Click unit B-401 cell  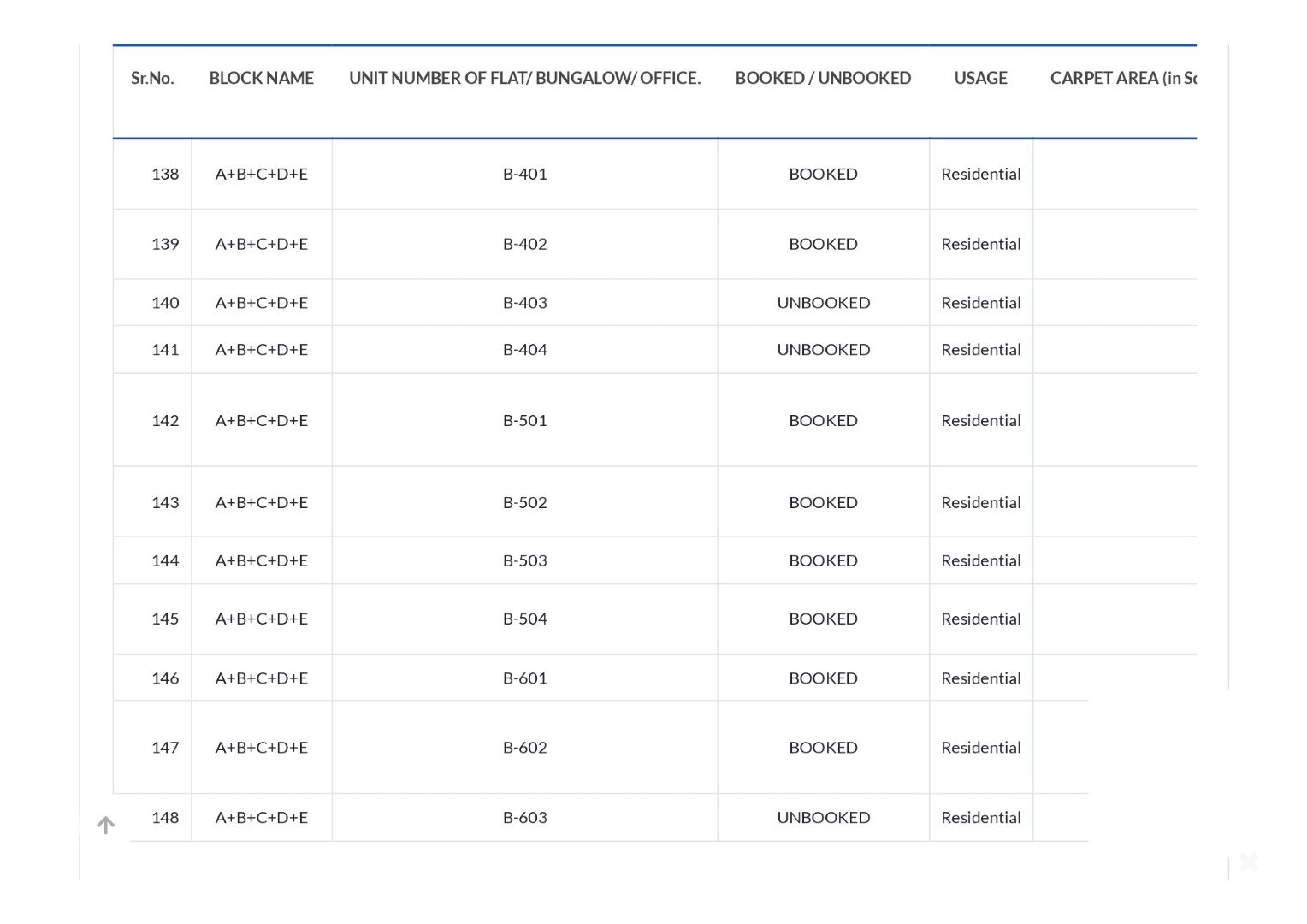pyautogui.click(x=524, y=174)
